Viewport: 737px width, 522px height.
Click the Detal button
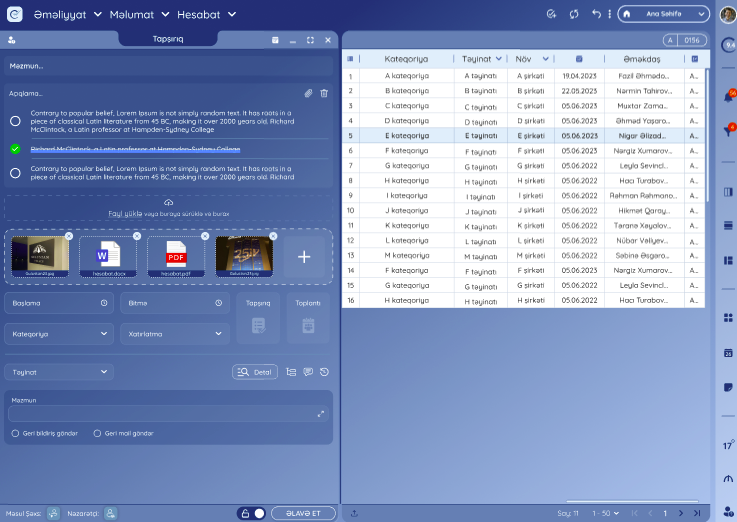[x=255, y=372]
